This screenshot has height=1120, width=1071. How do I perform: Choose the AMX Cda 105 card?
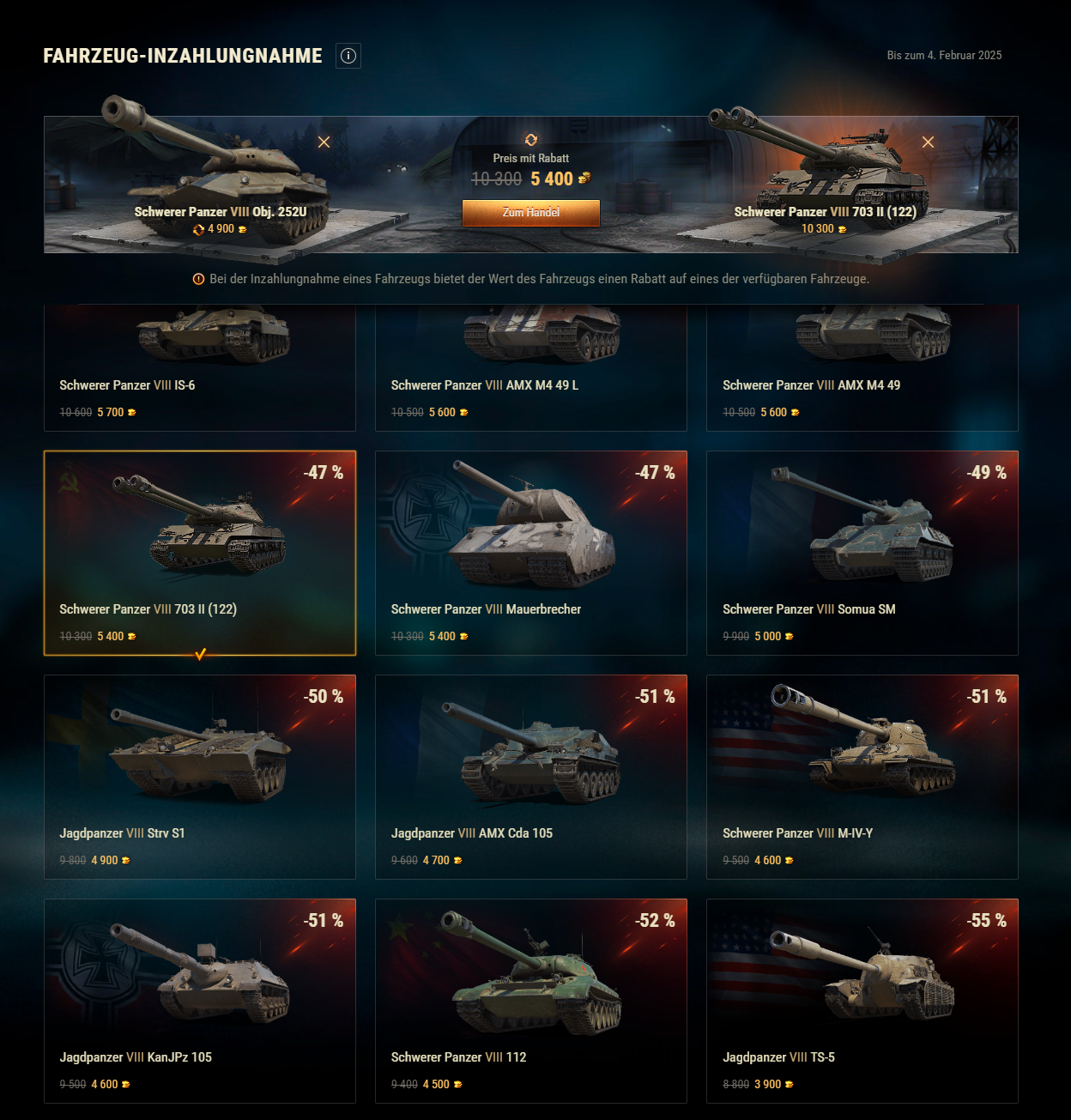(531, 777)
